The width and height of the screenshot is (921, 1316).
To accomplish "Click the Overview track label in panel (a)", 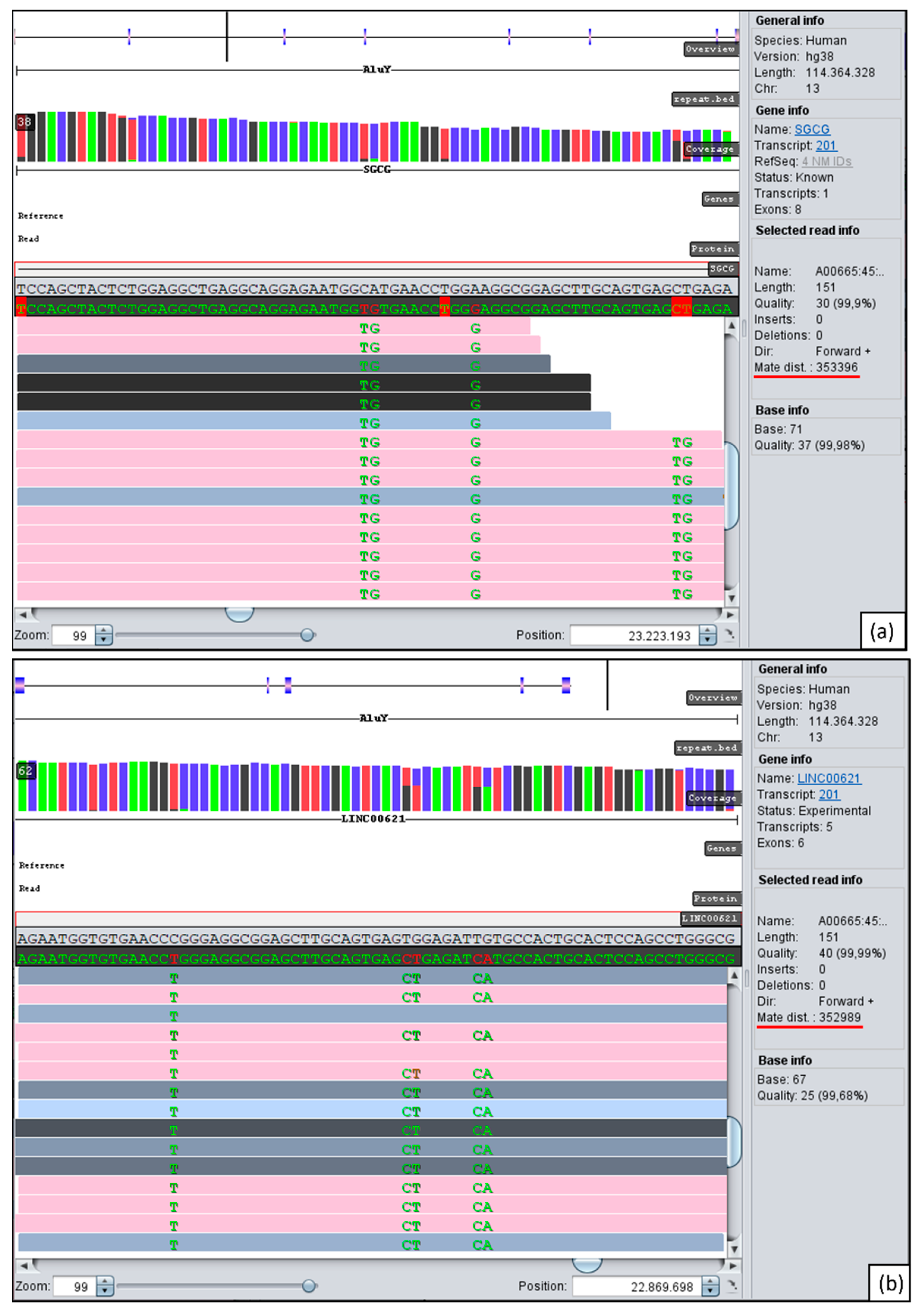I will coord(711,49).
